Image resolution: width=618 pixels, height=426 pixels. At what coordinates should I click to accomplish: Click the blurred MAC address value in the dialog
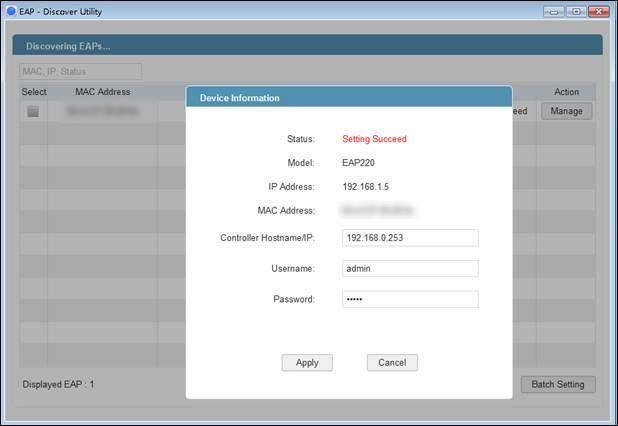[x=378, y=210]
